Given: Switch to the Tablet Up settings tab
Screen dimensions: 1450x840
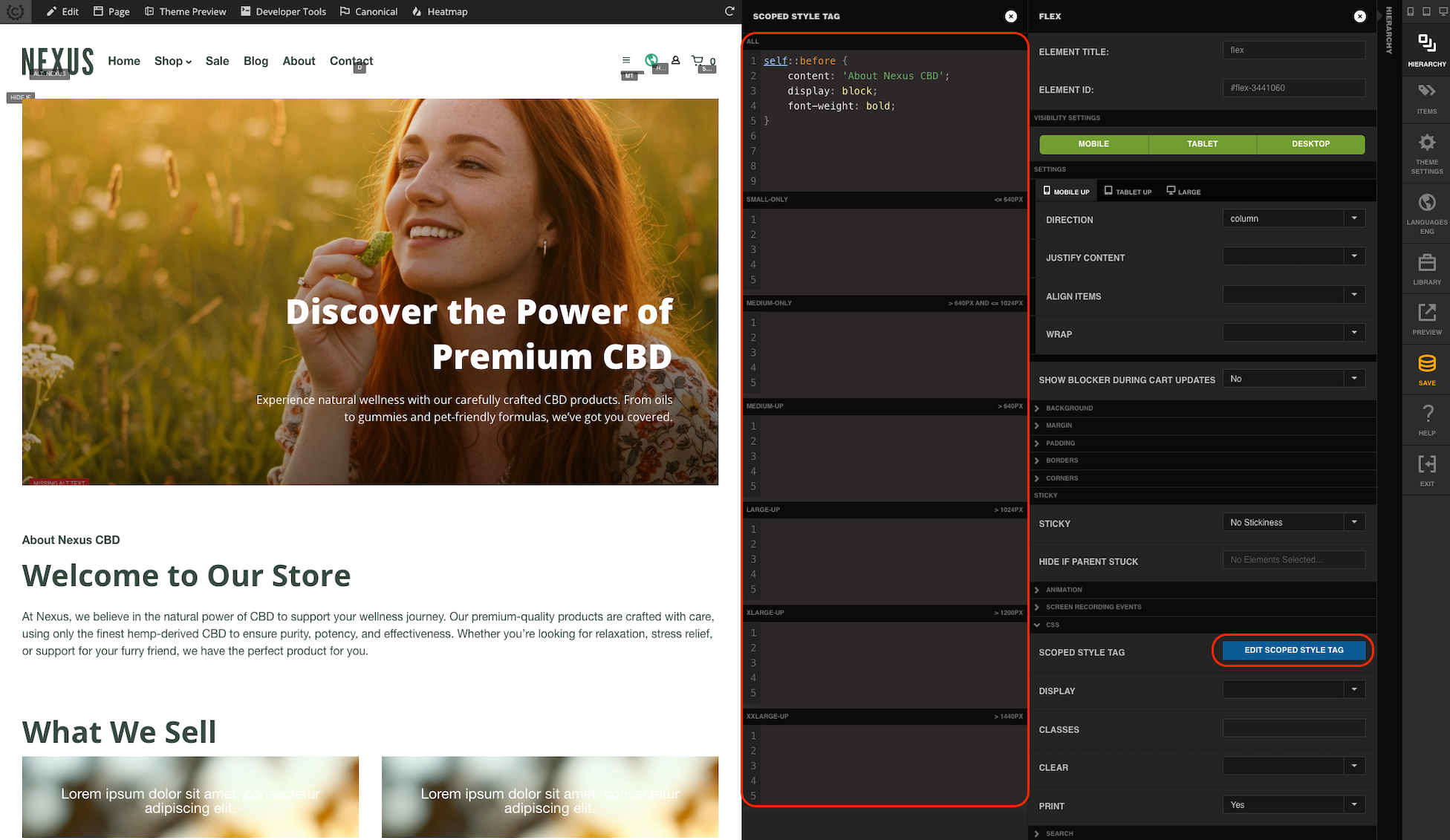Looking at the screenshot, I should click(1128, 191).
